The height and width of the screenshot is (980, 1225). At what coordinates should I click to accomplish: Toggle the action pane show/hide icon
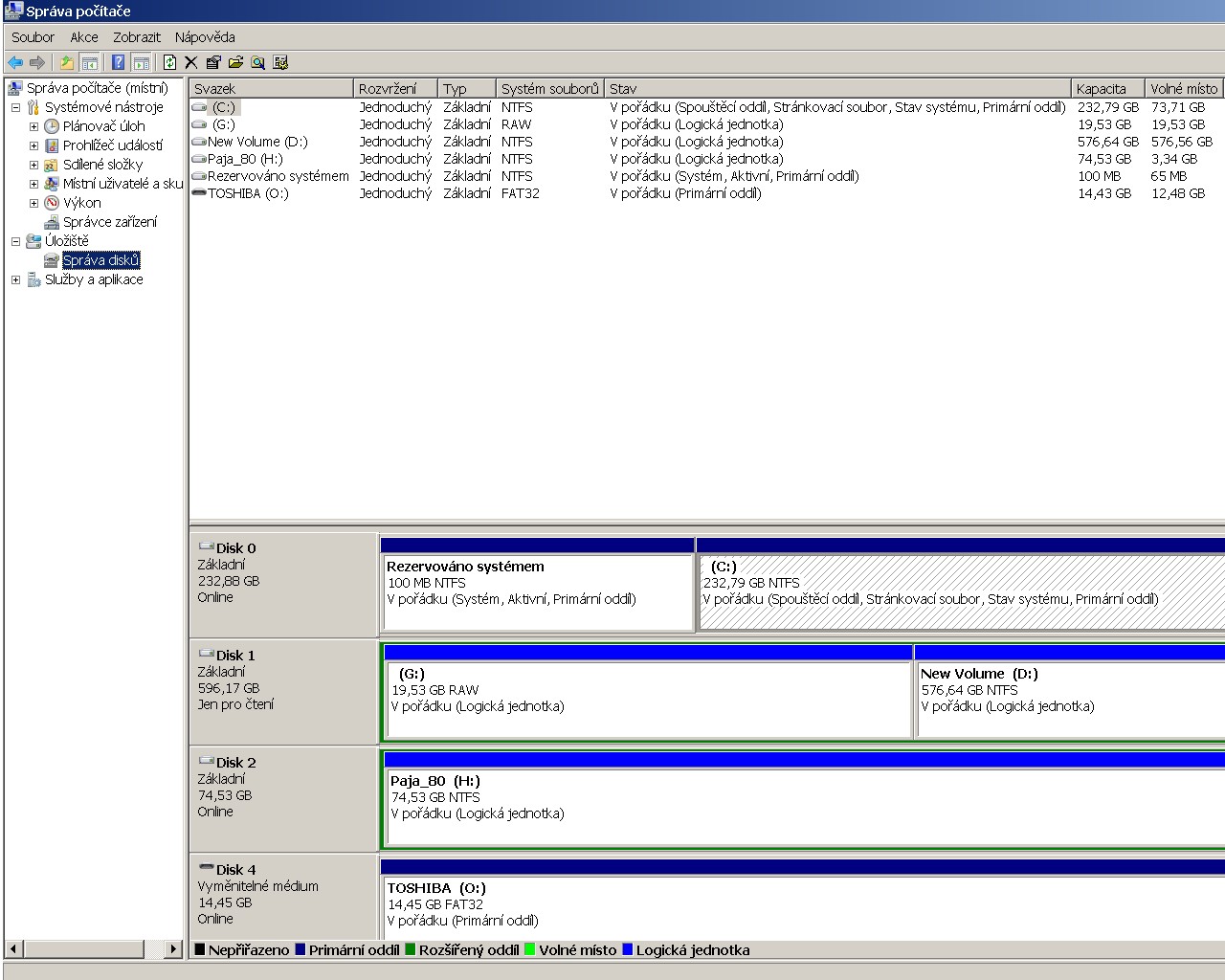pyautogui.click(x=141, y=63)
